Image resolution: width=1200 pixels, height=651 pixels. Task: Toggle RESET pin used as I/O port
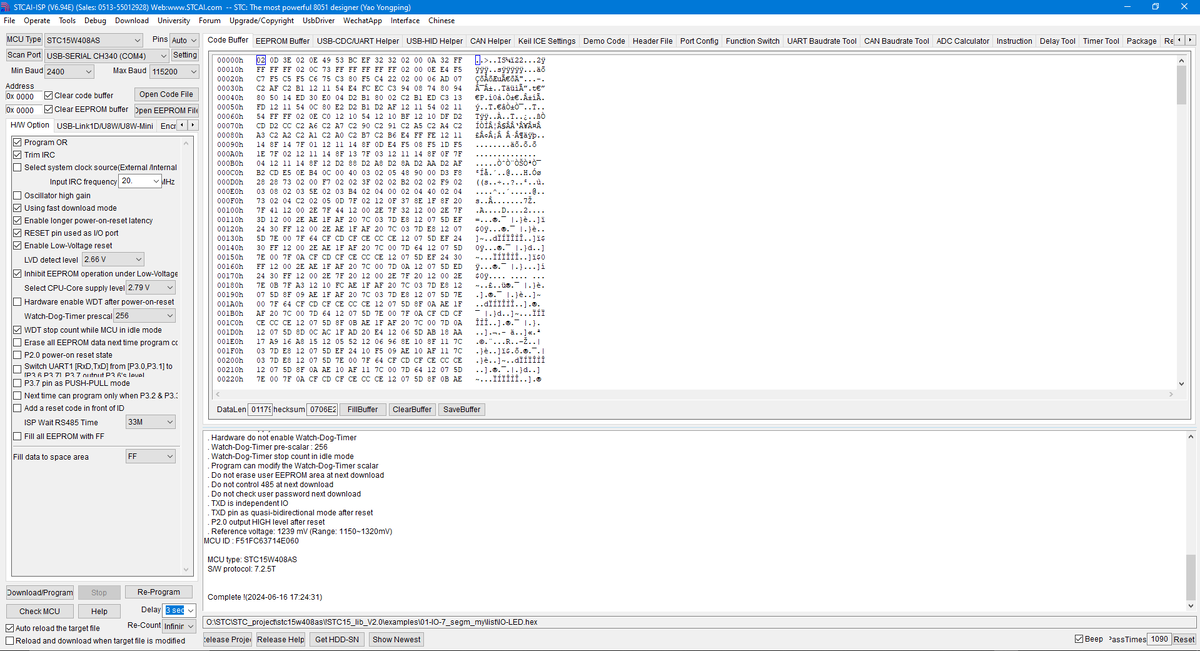click(x=17, y=232)
